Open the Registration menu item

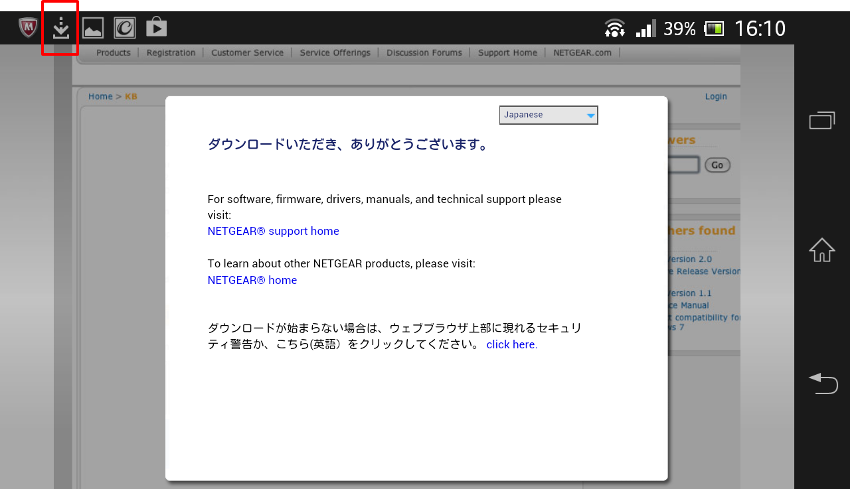click(x=171, y=53)
